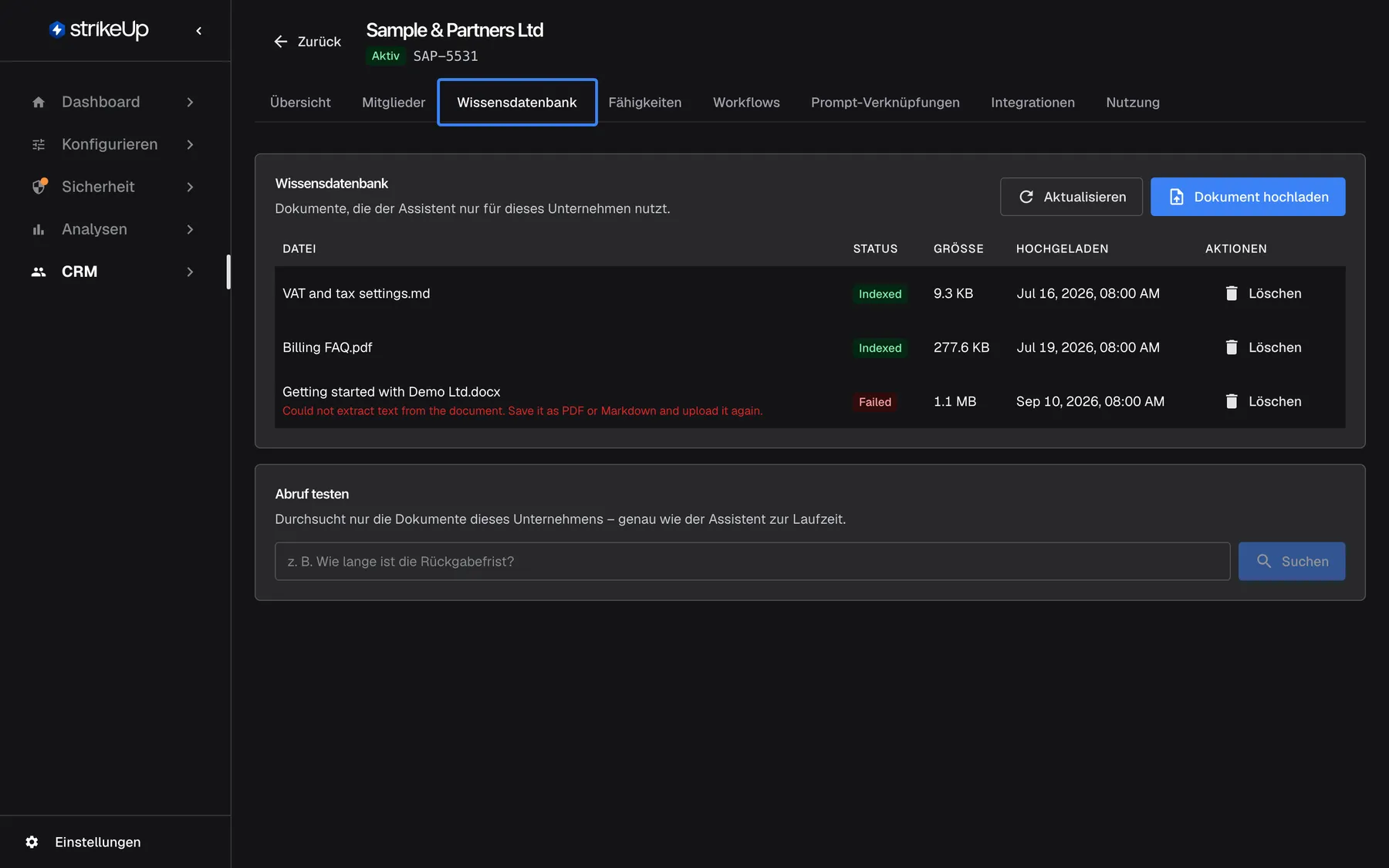Click the trash icon for Billing FAQ.pdf
Viewport: 1389px width, 868px height.
coord(1232,347)
